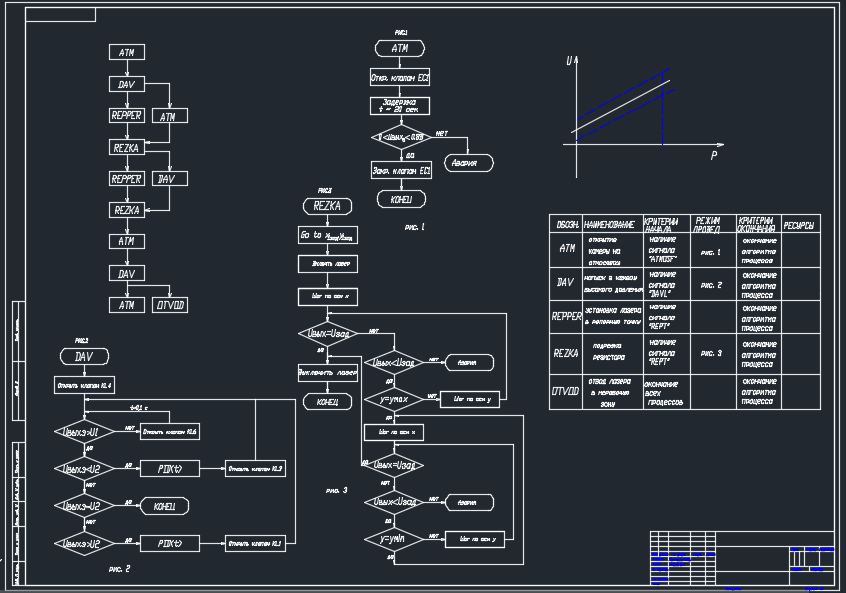The height and width of the screenshot is (593, 846).
Task: Click the 'КРИТЕРИИ НАЧАЛА' table header
Action: point(667,224)
